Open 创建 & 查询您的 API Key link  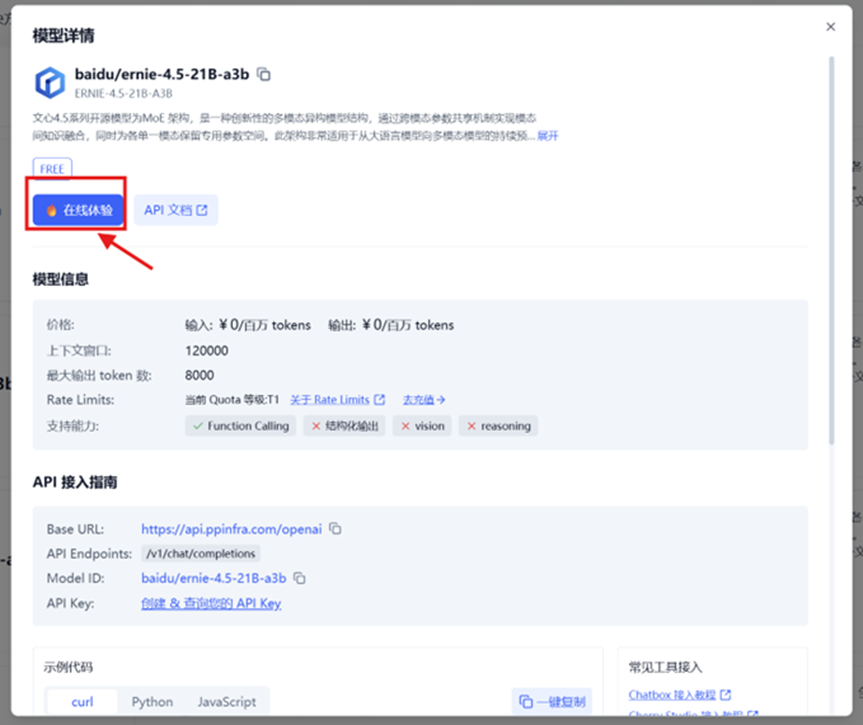[211, 603]
